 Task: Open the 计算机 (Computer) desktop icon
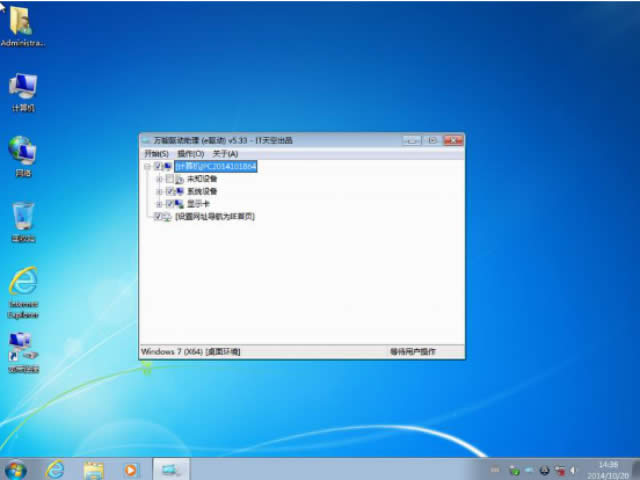tap(22, 88)
